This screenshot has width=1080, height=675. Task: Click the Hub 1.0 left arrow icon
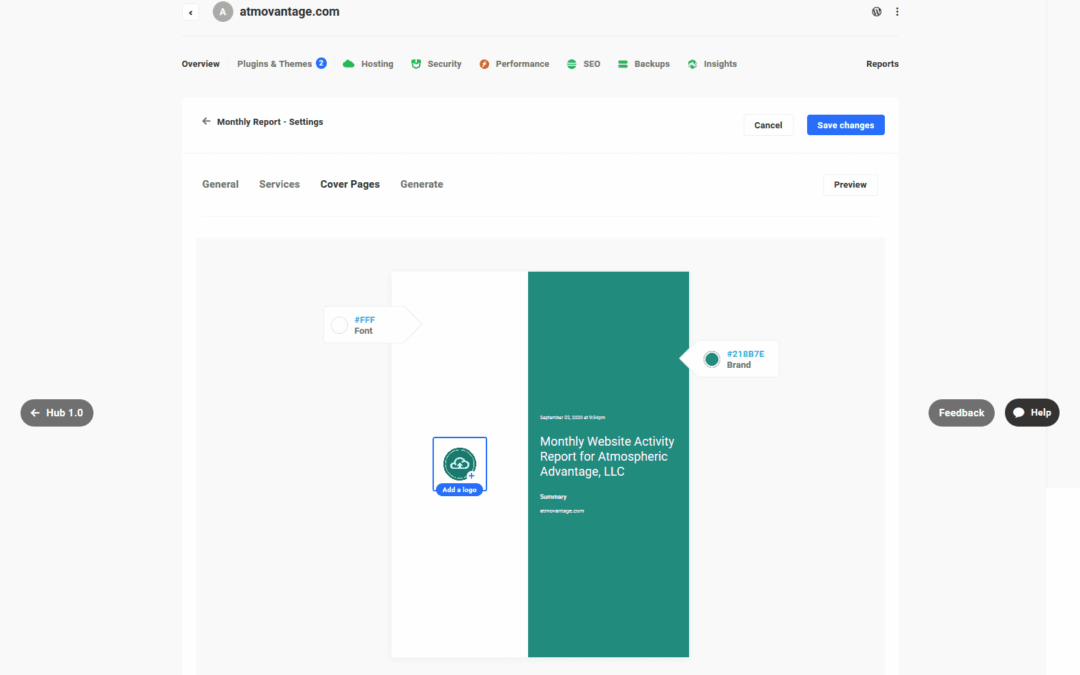coord(35,413)
